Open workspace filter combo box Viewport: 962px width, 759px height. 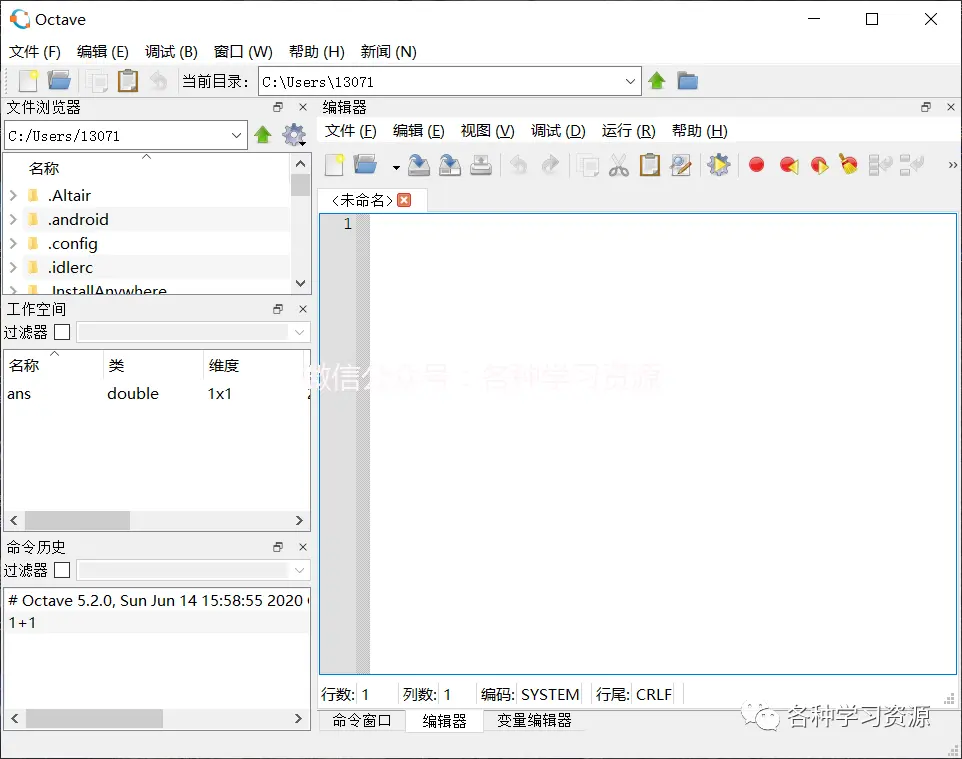coord(193,332)
